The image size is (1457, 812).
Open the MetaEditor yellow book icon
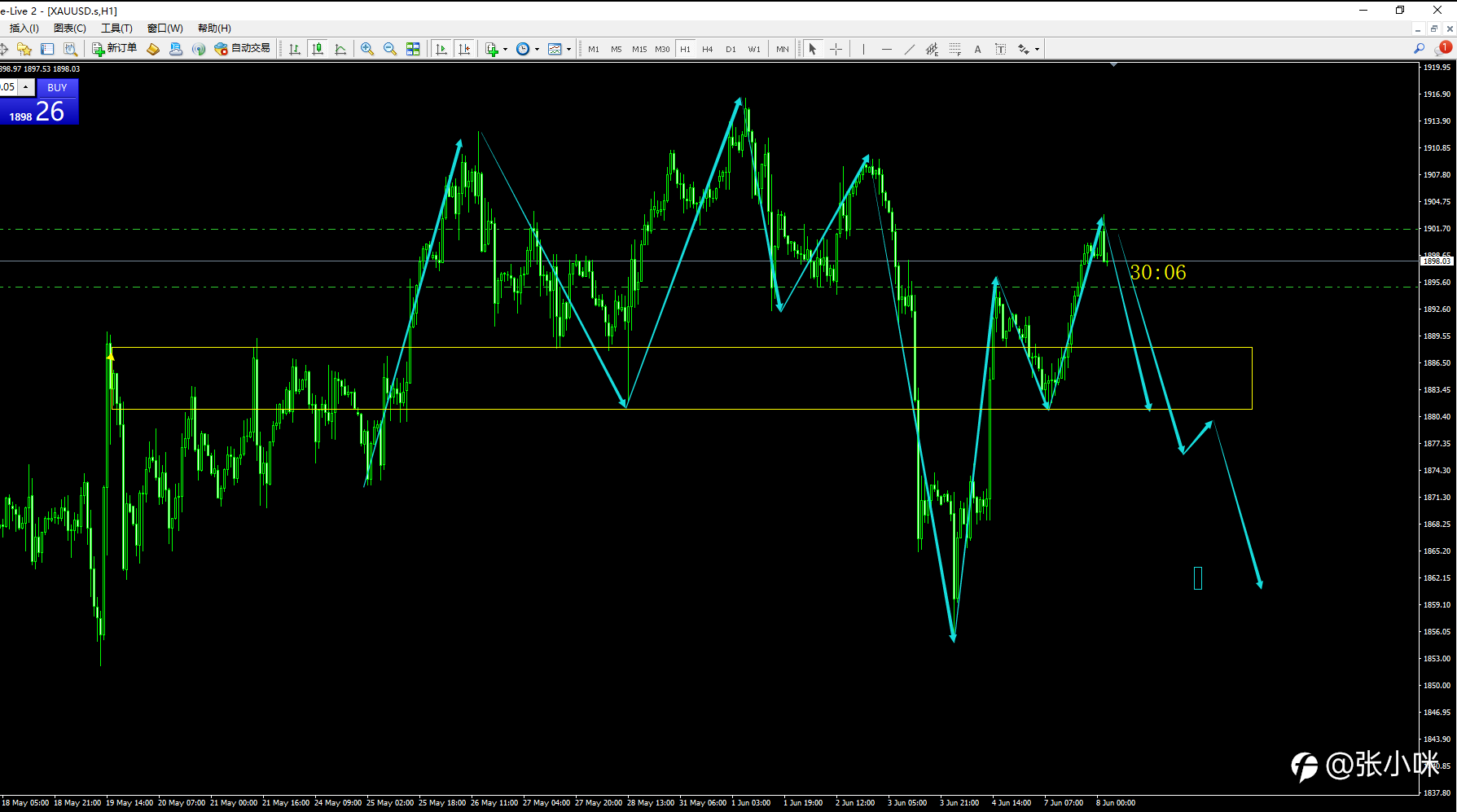click(153, 49)
